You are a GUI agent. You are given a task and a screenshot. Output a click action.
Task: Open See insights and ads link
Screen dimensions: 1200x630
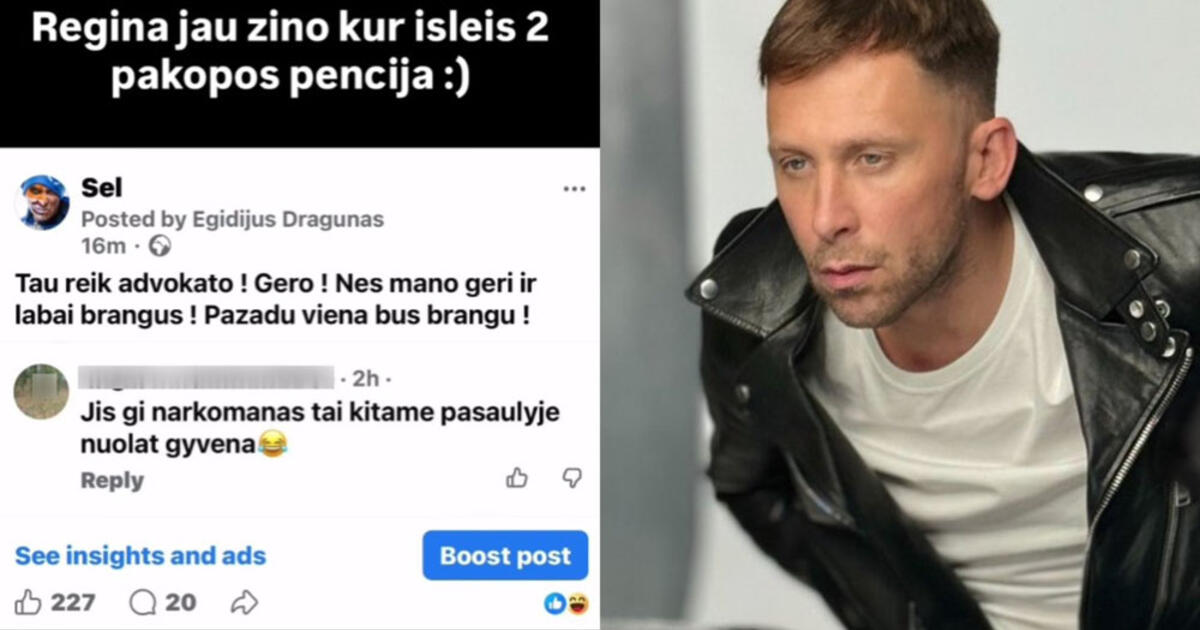(140, 556)
